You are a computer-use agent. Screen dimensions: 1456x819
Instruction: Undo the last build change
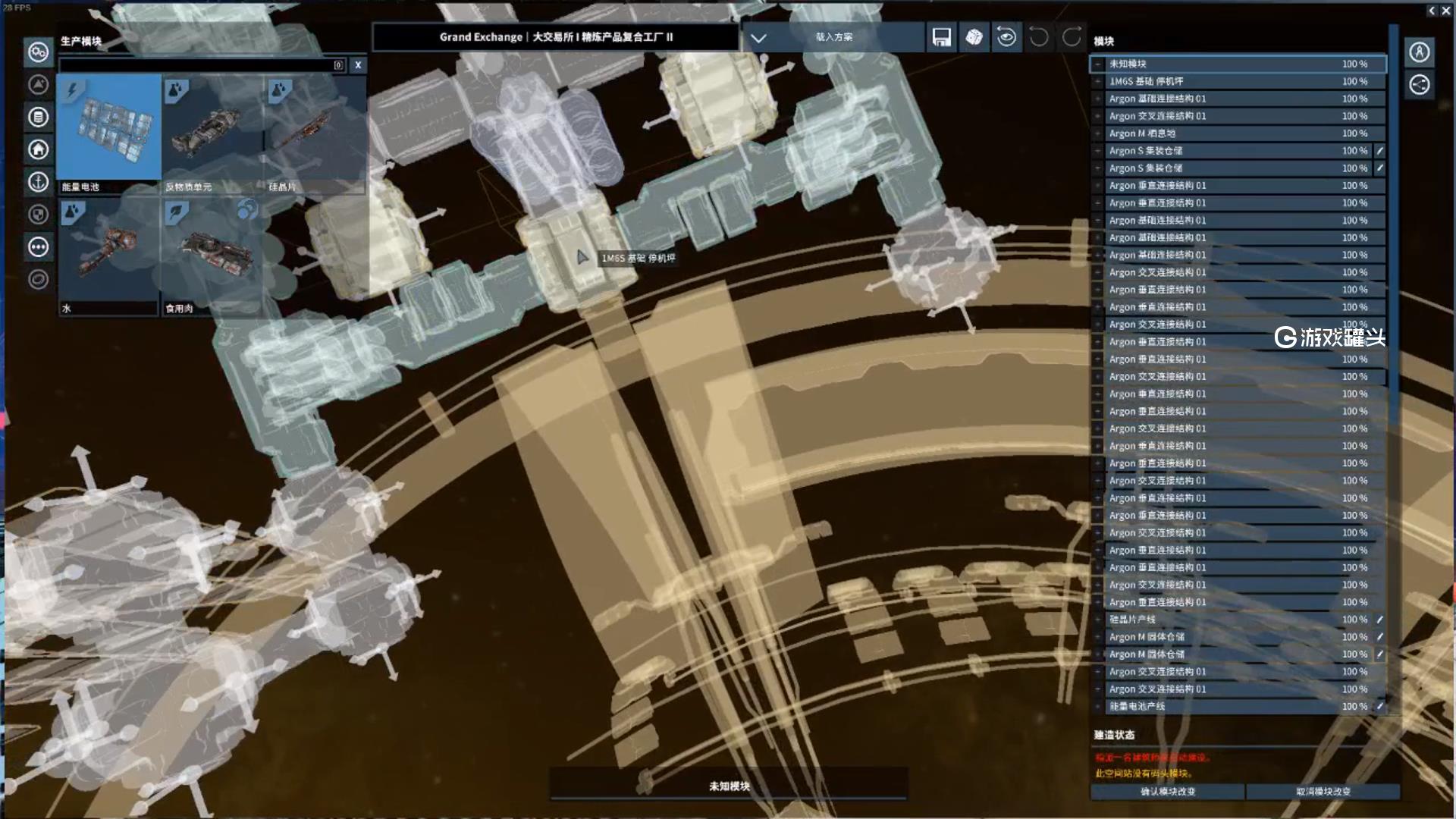(x=1038, y=37)
